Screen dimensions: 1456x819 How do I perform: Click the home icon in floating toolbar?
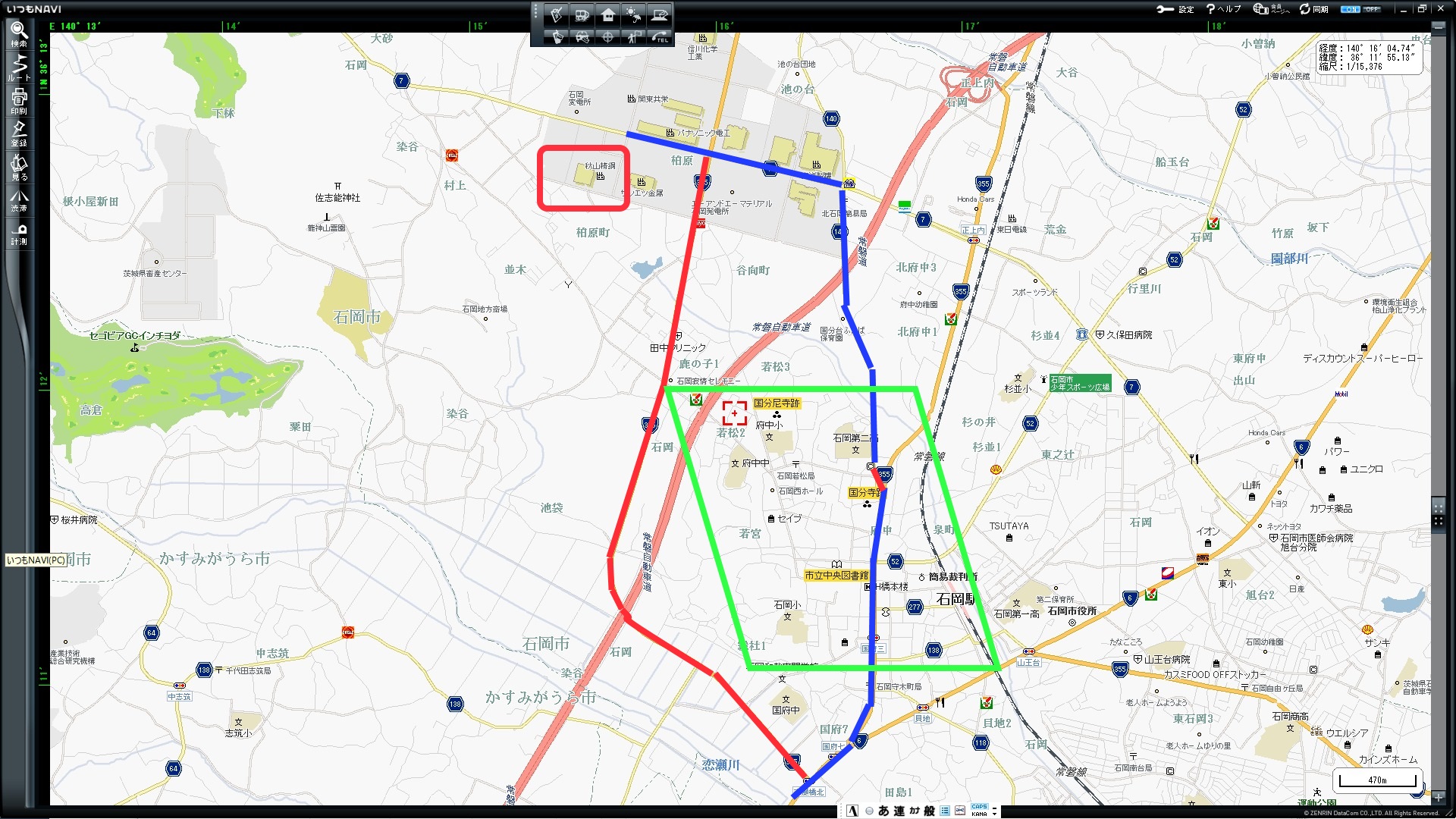pos(608,14)
